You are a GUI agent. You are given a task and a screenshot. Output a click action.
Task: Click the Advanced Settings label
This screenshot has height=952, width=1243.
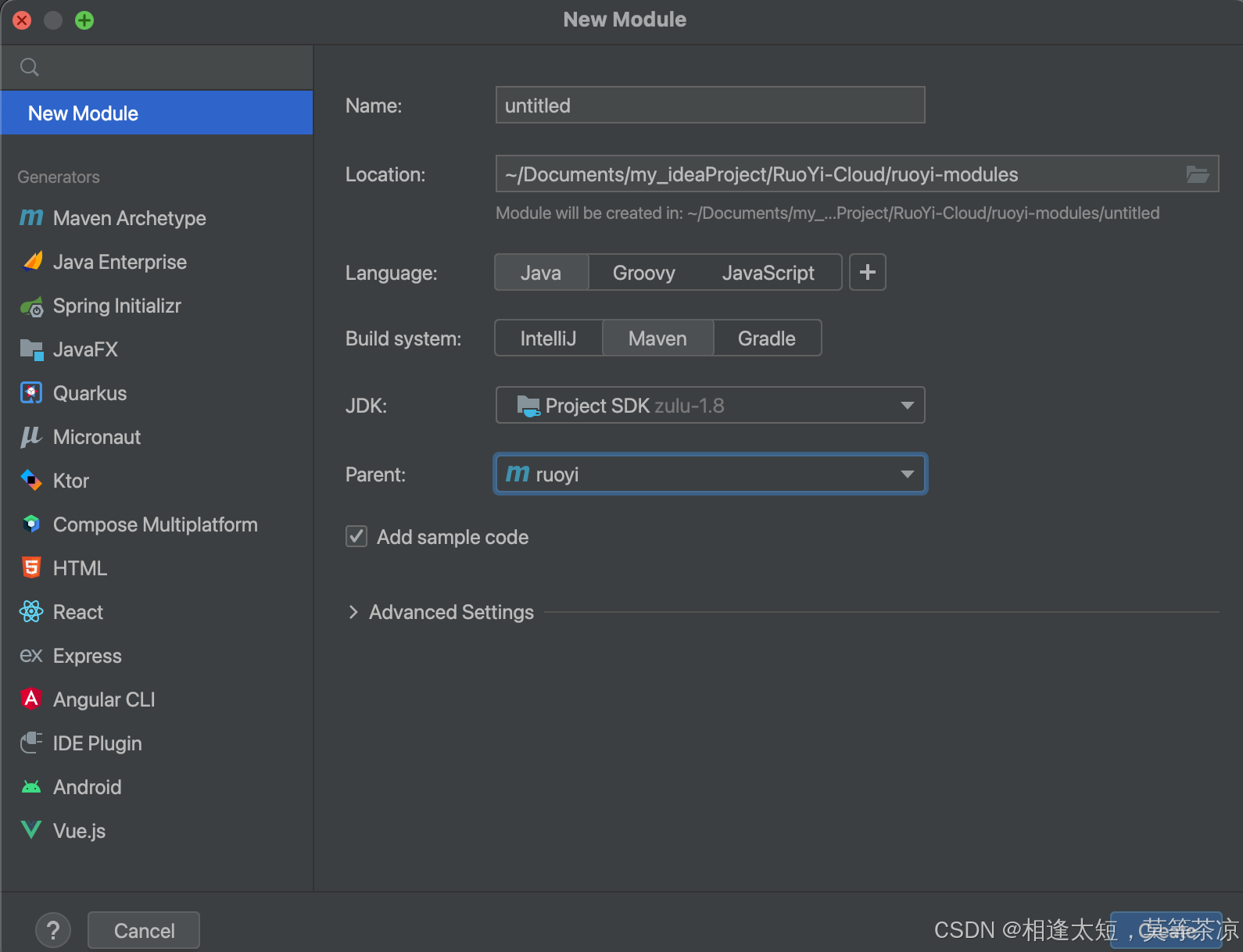coord(451,612)
